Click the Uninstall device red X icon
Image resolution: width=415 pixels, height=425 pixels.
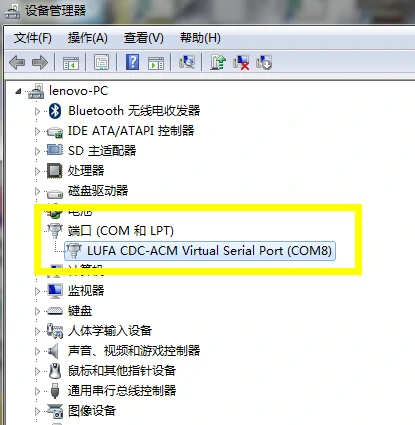coord(241,62)
